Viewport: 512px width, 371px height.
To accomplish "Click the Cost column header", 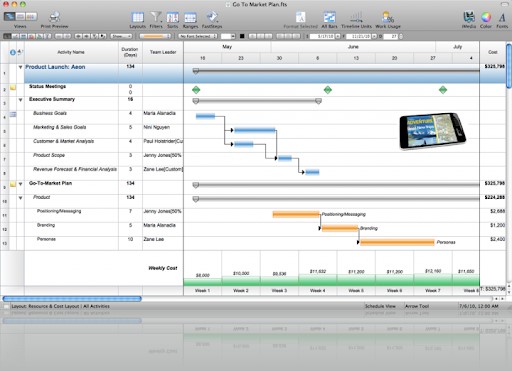I will [x=493, y=52].
